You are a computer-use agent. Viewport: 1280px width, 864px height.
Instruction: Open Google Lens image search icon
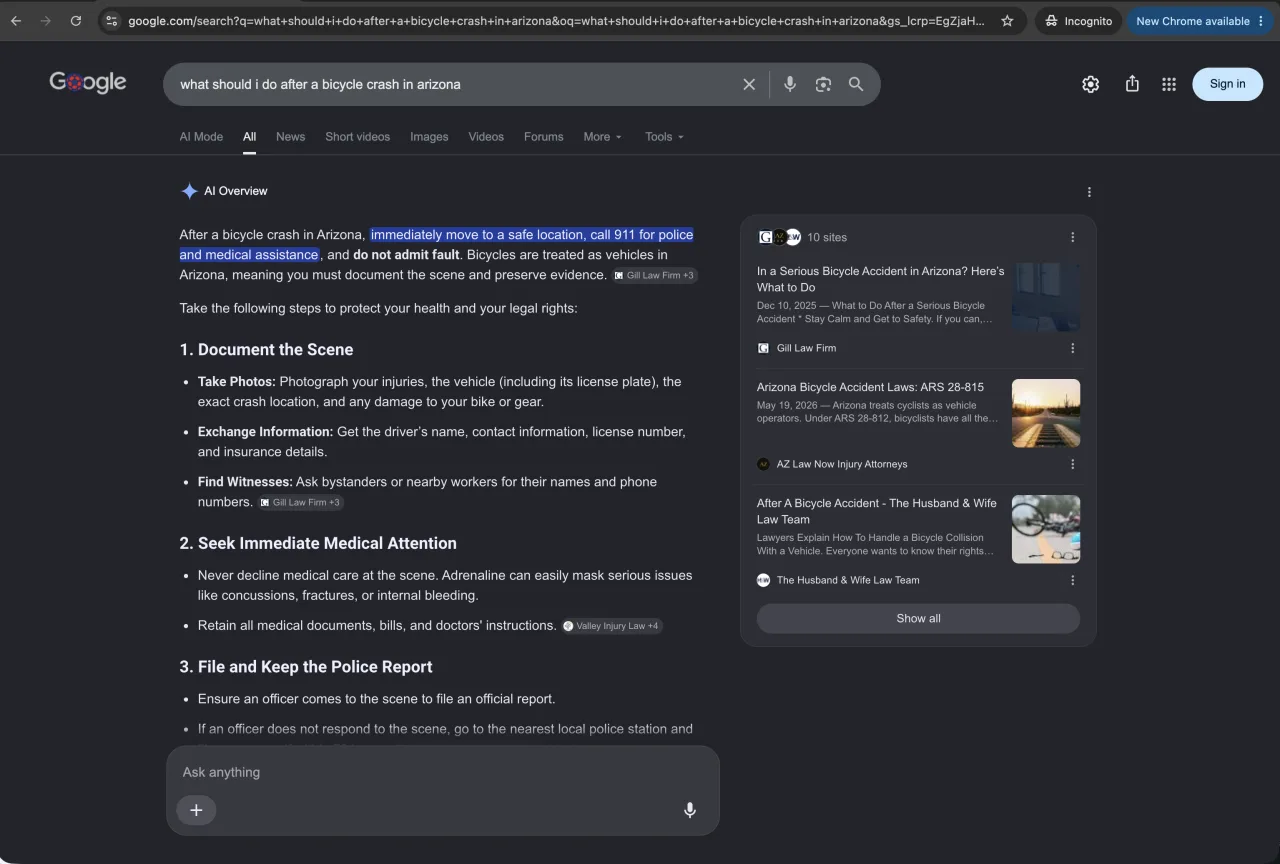(x=823, y=85)
